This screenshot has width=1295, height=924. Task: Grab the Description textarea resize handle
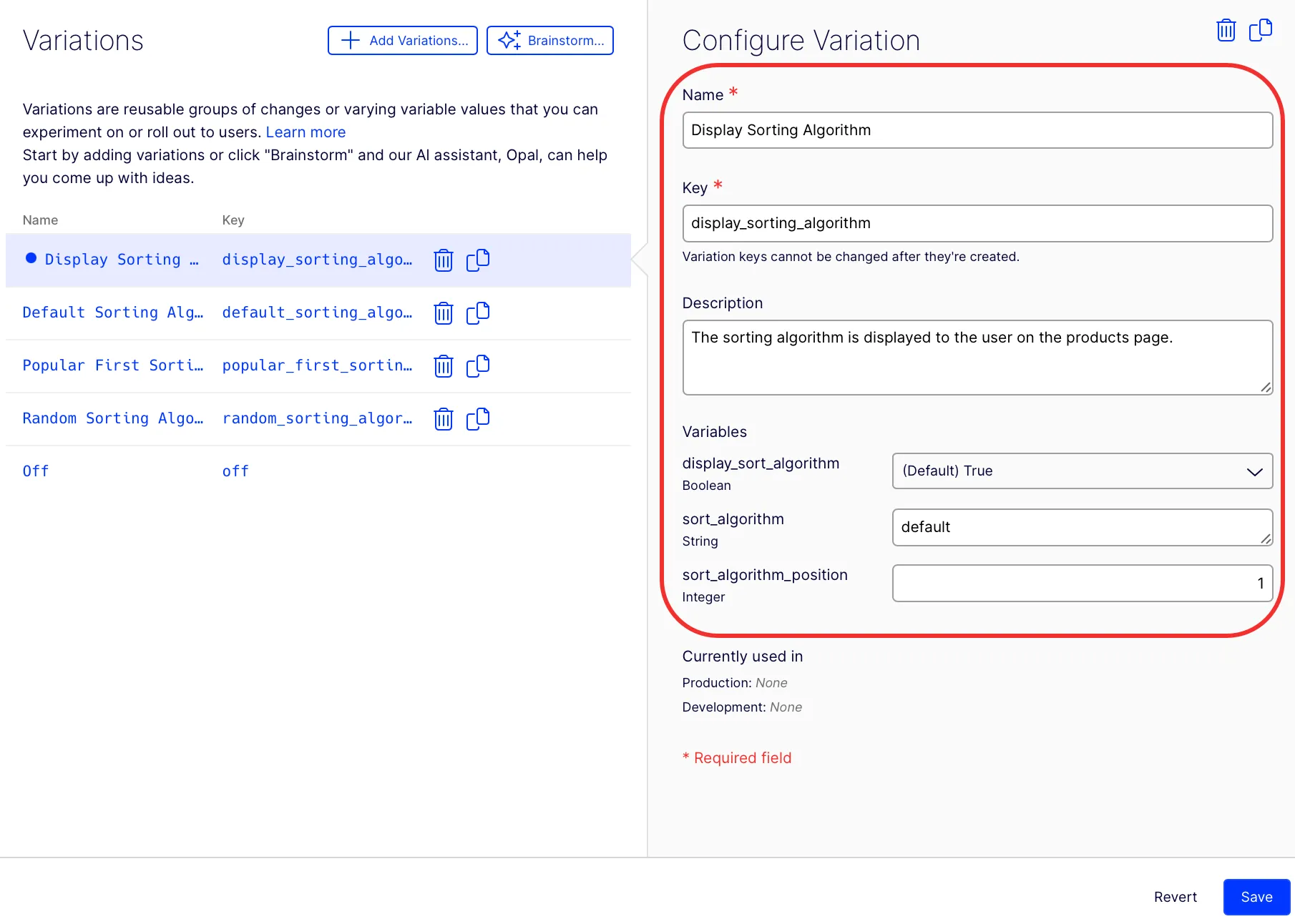[1266, 388]
